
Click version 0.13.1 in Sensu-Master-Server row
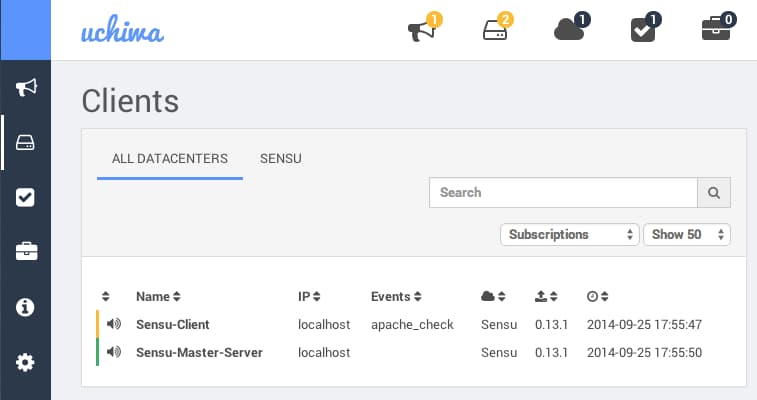tap(551, 353)
